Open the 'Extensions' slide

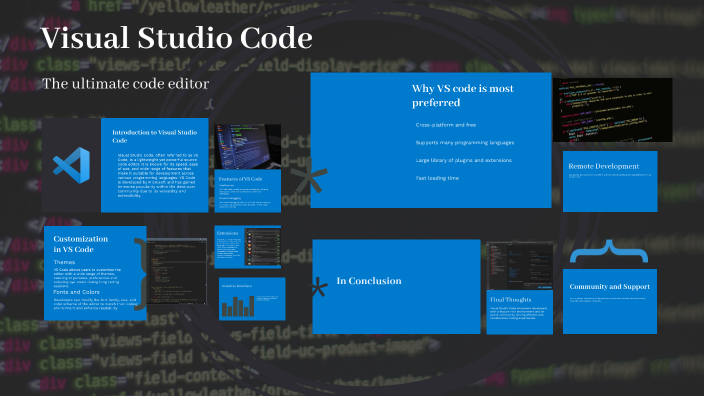coord(248,247)
